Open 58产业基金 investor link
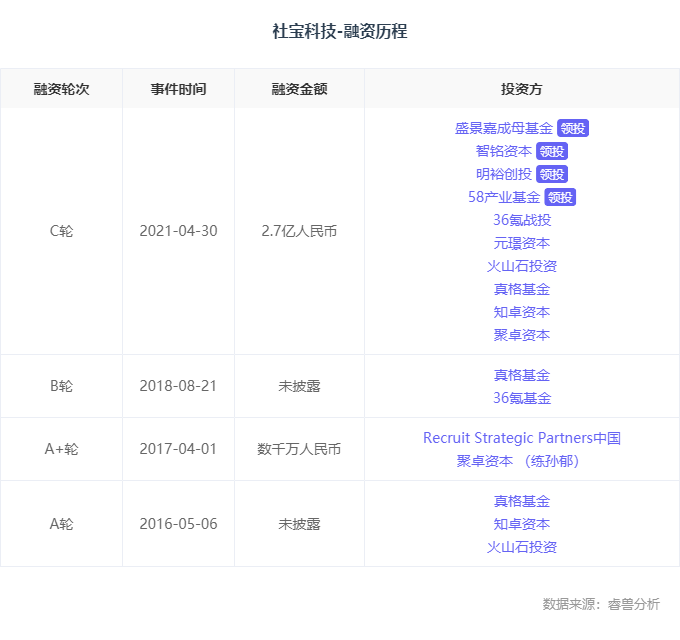The width and height of the screenshot is (680, 640). [504, 197]
